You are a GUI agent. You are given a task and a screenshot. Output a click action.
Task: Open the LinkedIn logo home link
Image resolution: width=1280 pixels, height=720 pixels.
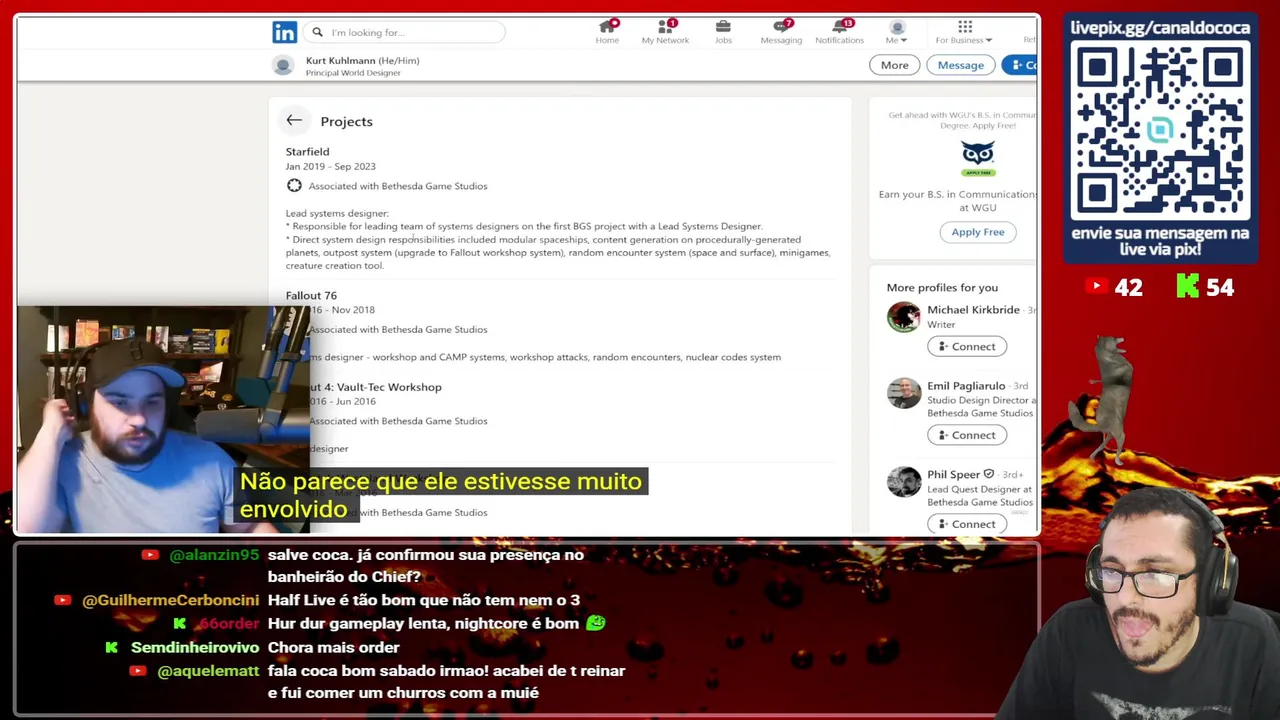(x=284, y=32)
